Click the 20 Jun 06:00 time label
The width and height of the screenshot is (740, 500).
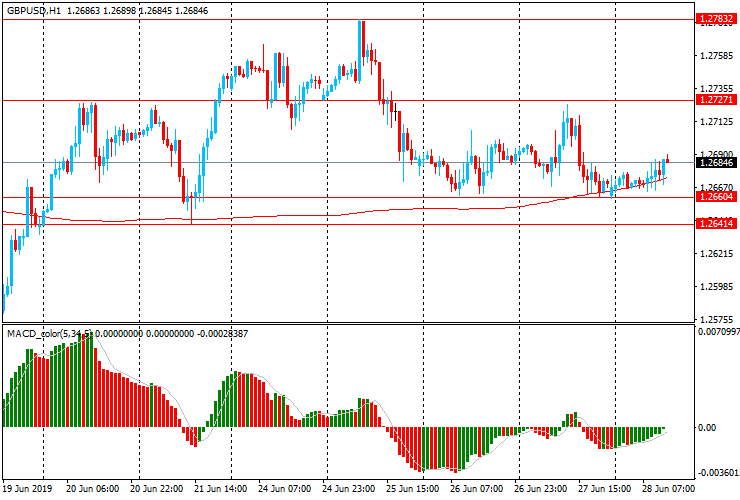point(92,488)
